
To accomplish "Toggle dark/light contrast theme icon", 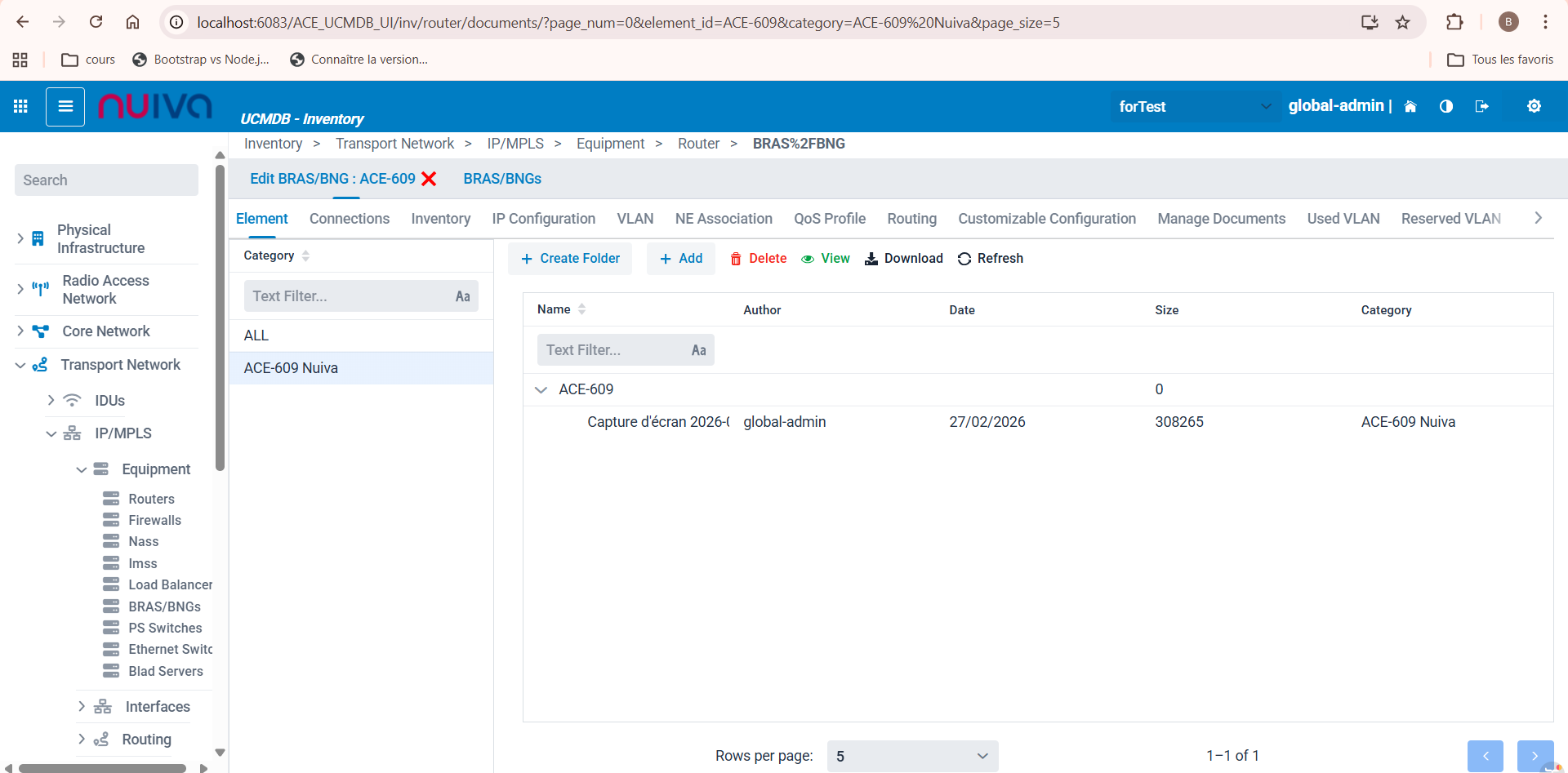I will pyautogui.click(x=1445, y=107).
